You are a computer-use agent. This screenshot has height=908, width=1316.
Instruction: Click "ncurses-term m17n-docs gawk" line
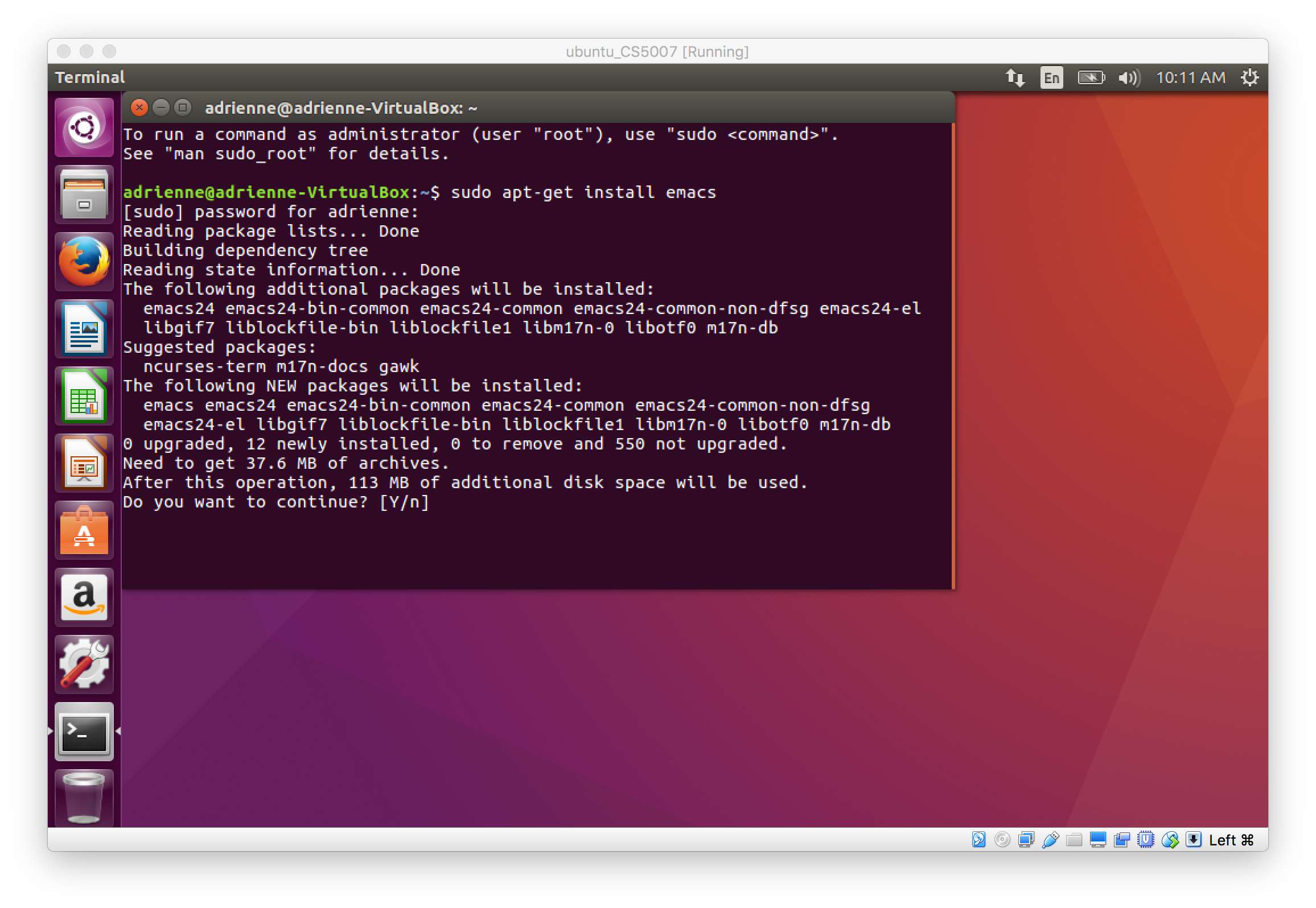tap(281, 366)
